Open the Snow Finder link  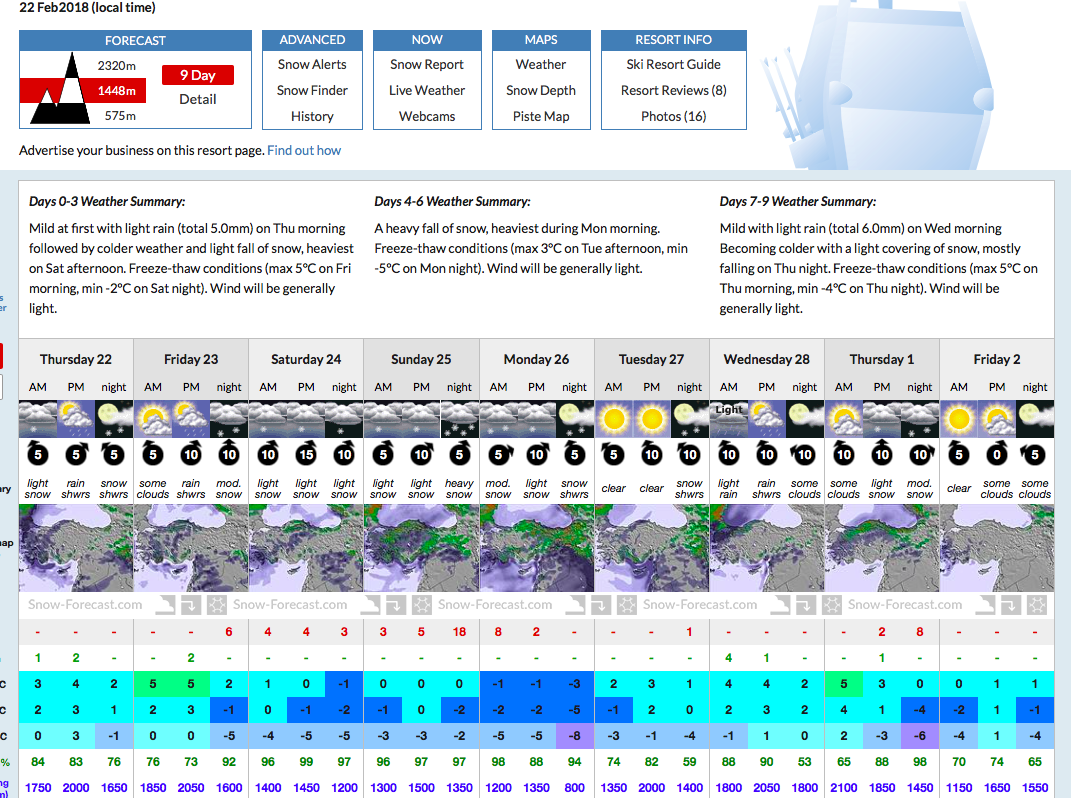click(312, 90)
